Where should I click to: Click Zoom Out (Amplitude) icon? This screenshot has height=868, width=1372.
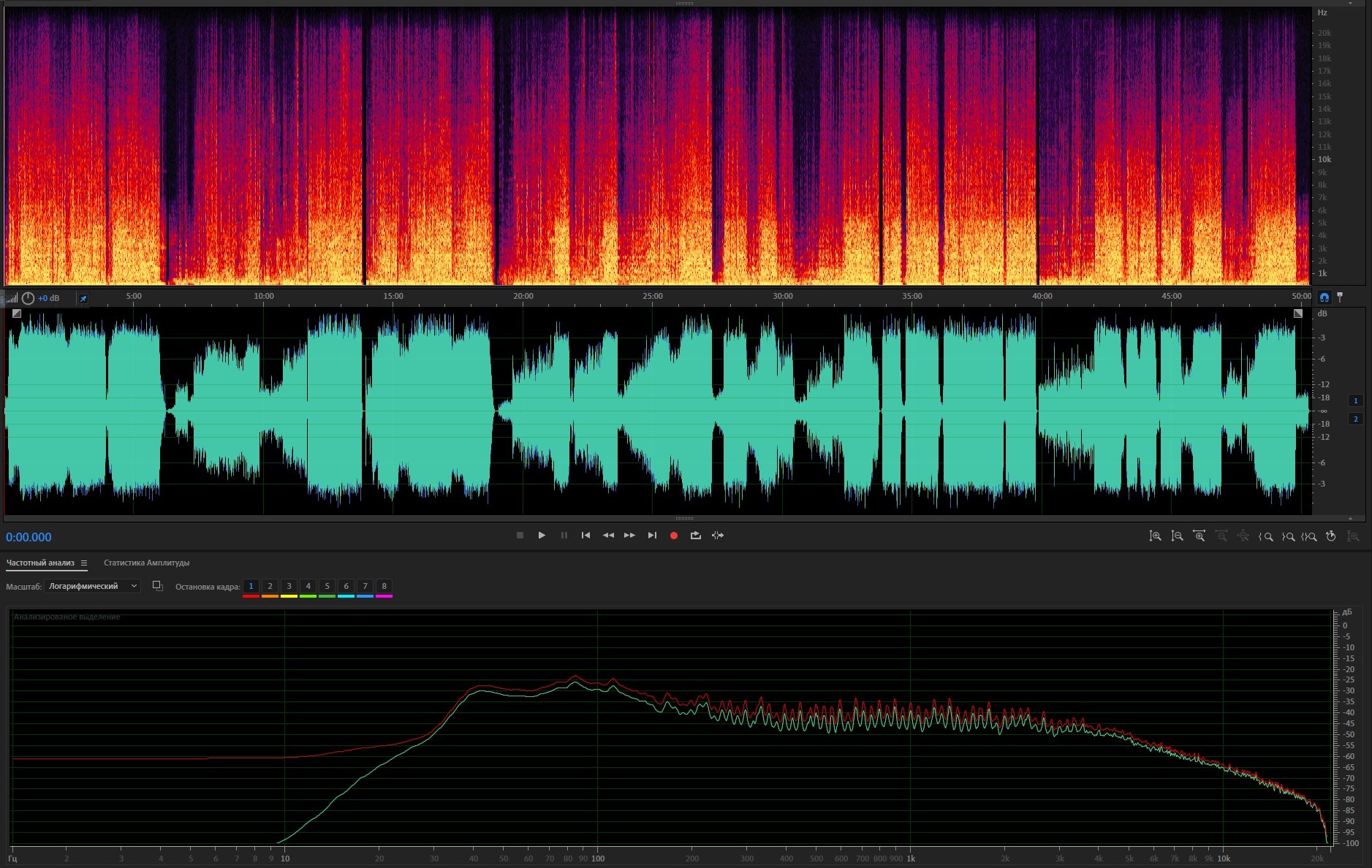coord(1177,536)
